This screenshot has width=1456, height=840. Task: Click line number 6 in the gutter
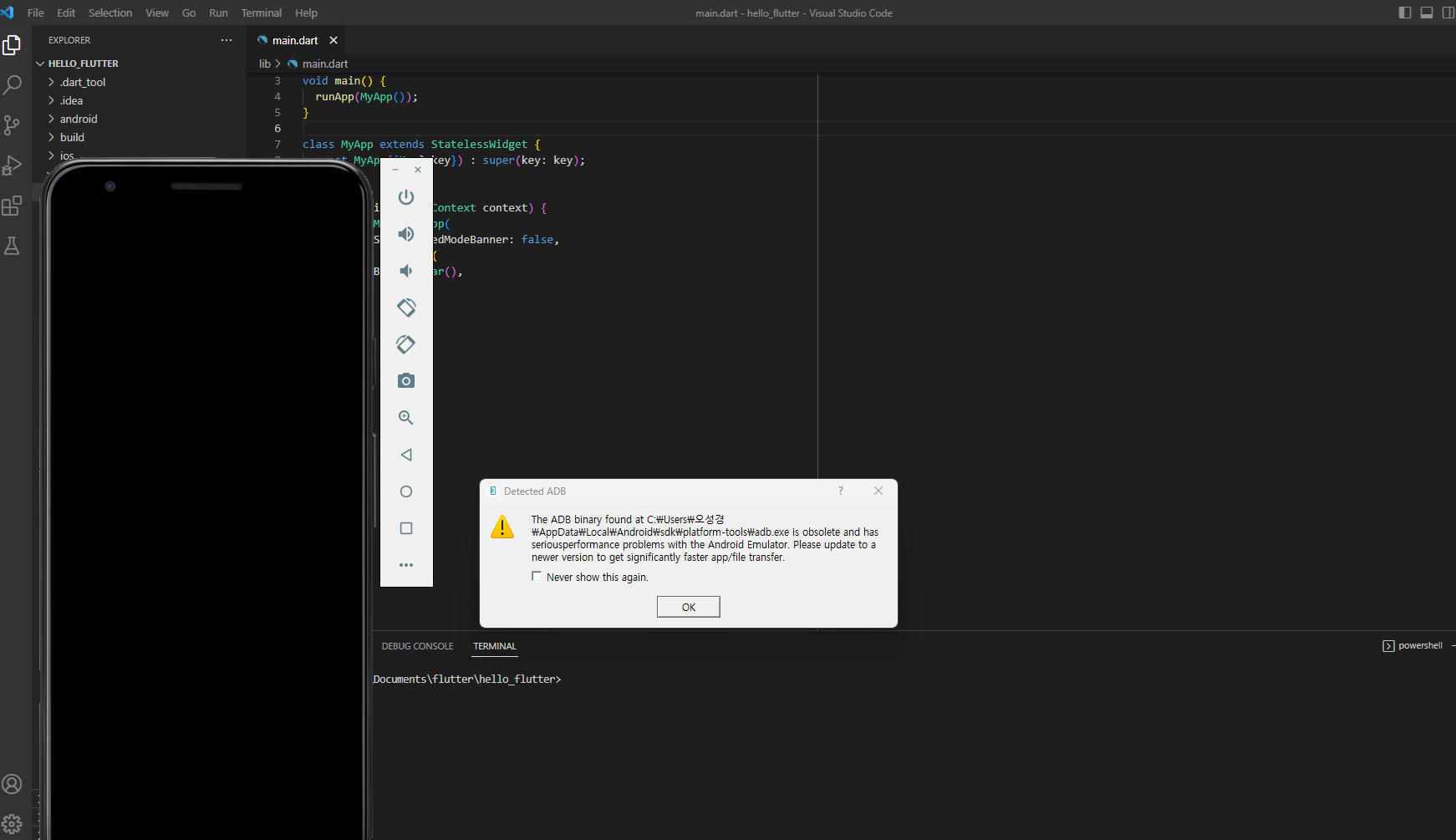[x=277, y=129]
